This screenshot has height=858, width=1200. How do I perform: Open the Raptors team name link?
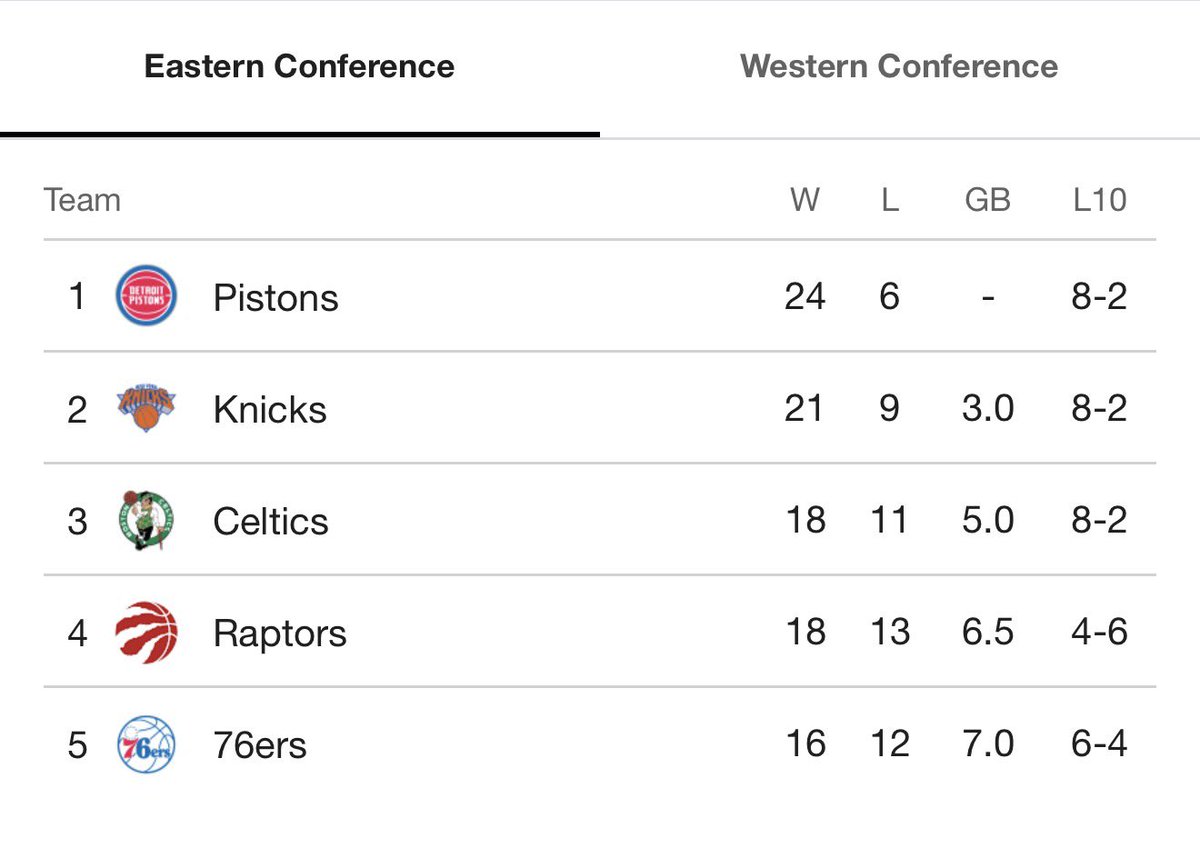[280, 634]
